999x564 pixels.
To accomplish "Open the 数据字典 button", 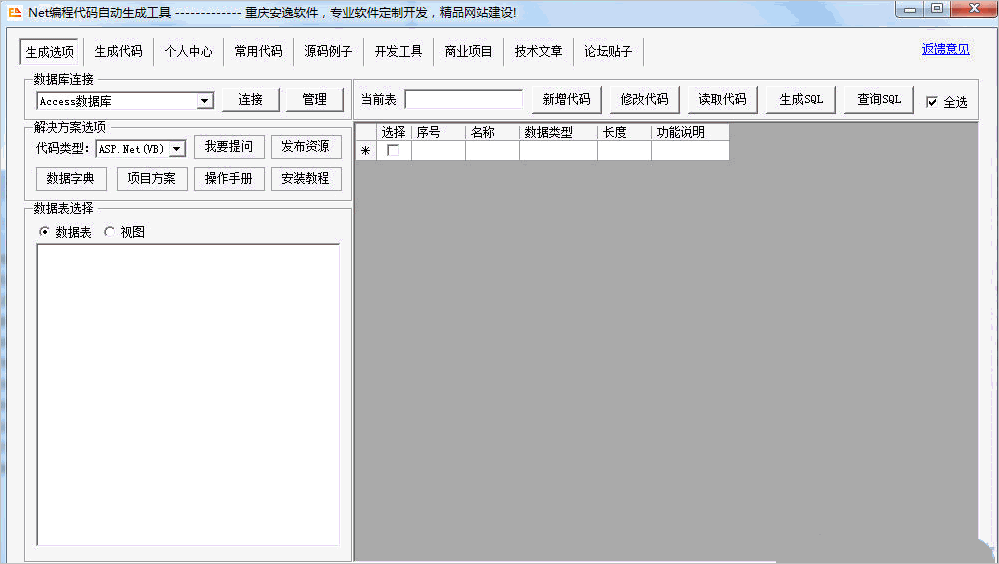I will click(x=71, y=178).
